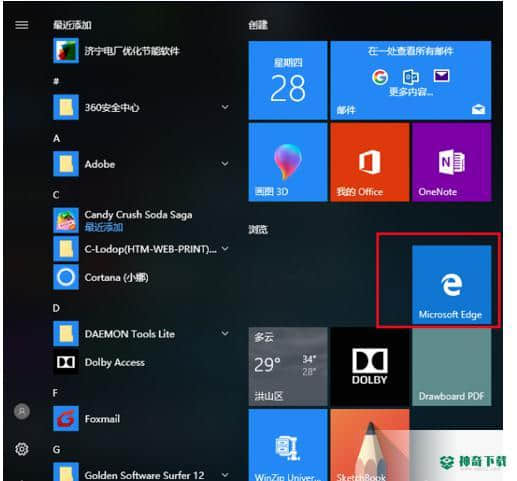The width and height of the screenshot is (517, 481).
Task: Open Cortana circle icon
Action: tap(66, 277)
